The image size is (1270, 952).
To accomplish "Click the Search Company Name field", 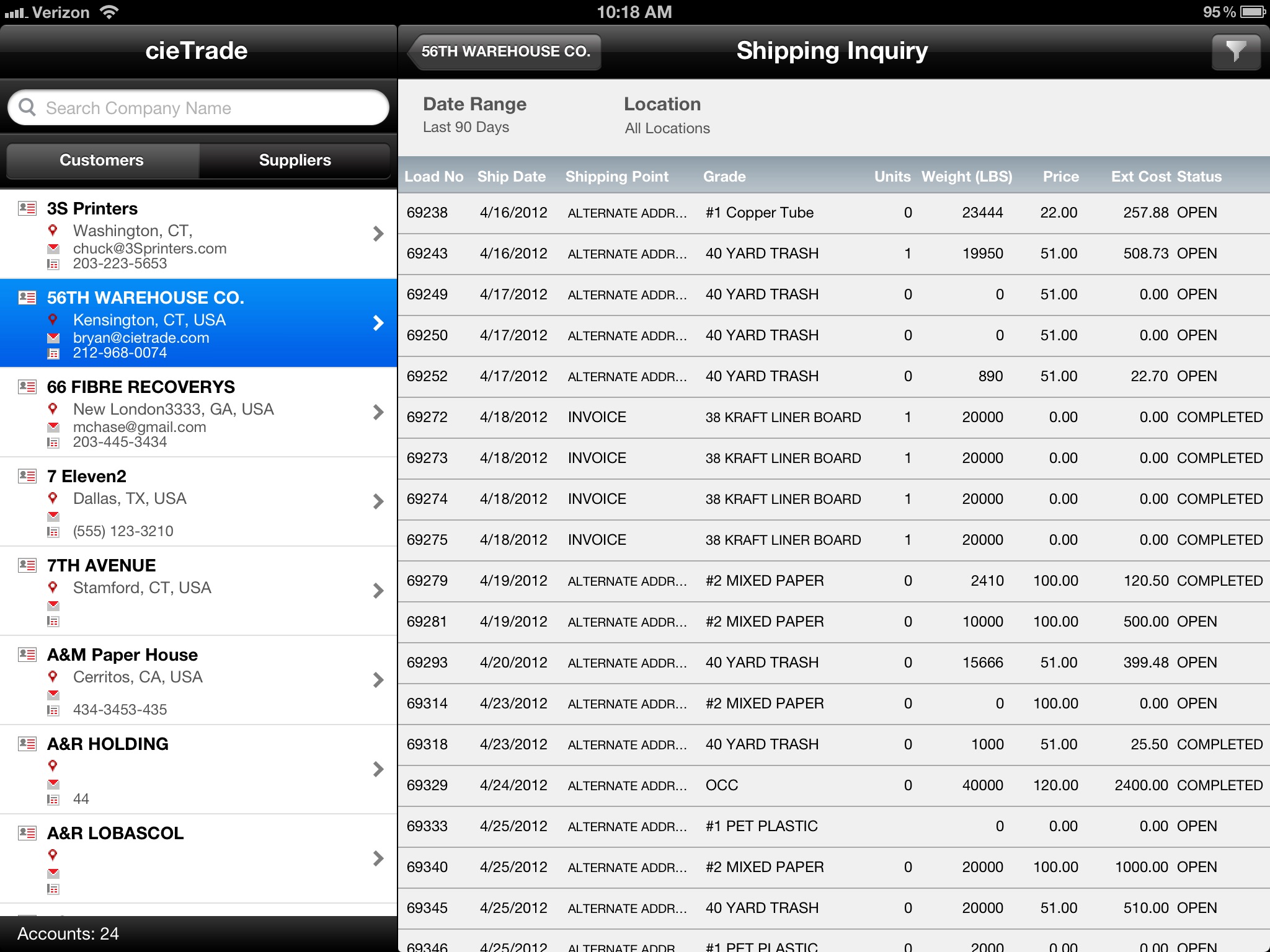I will pos(197,107).
